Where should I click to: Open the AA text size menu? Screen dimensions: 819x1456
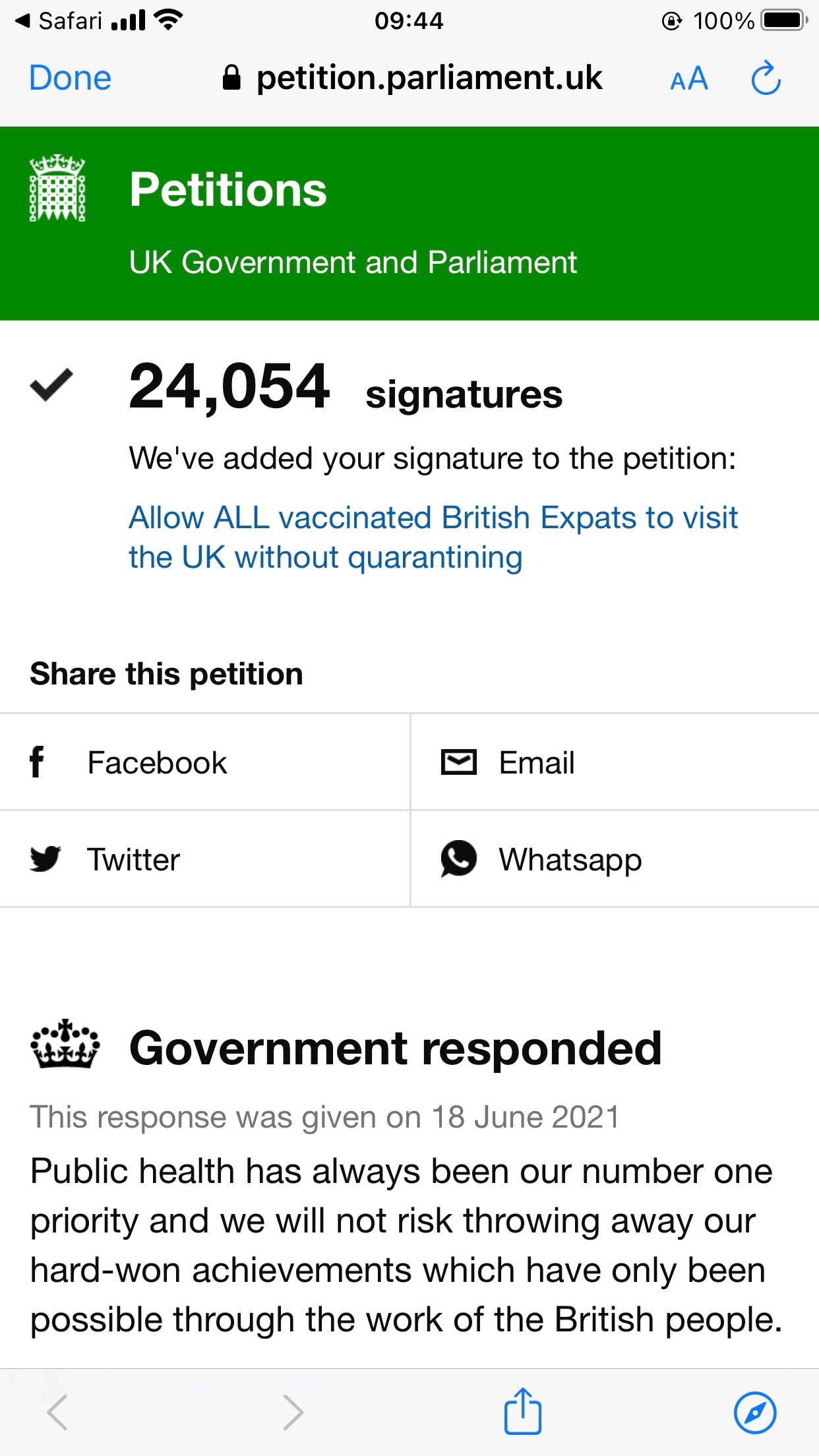coord(689,79)
